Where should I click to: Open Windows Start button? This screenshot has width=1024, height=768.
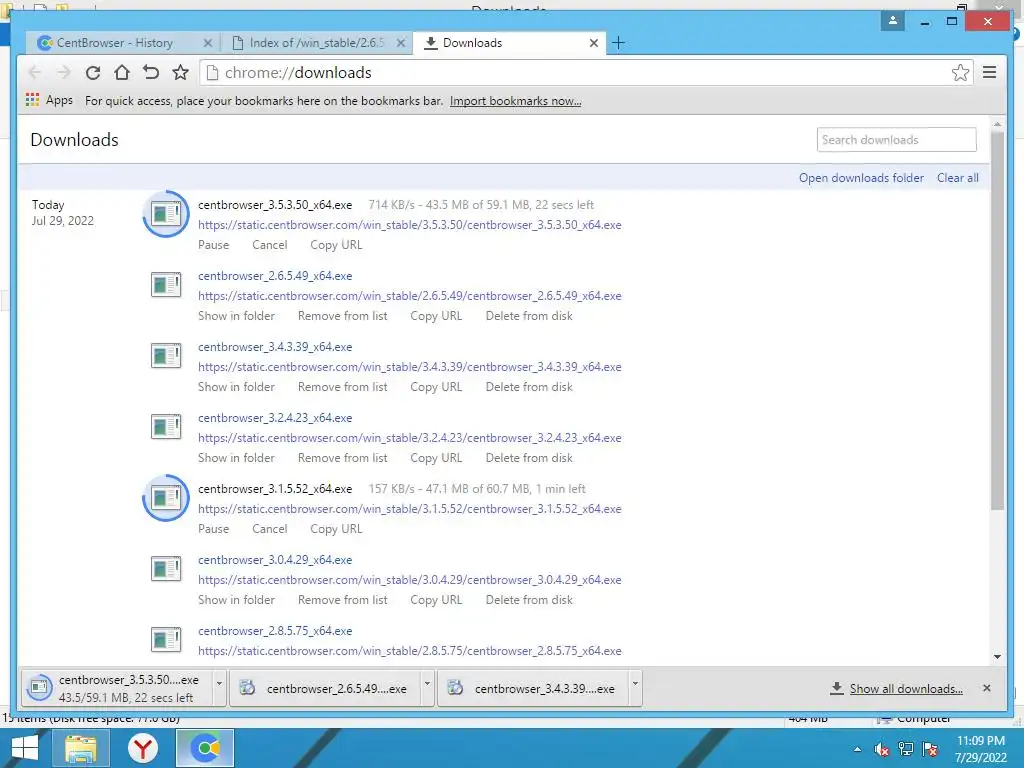click(25, 748)
